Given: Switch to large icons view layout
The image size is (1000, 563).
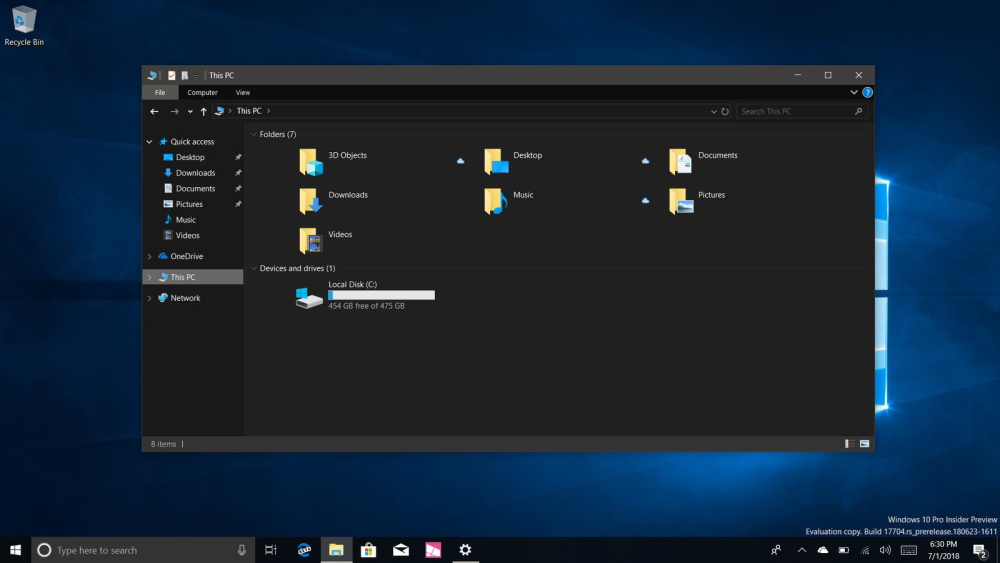Looking at the screenshot, I should click(864, 443).
